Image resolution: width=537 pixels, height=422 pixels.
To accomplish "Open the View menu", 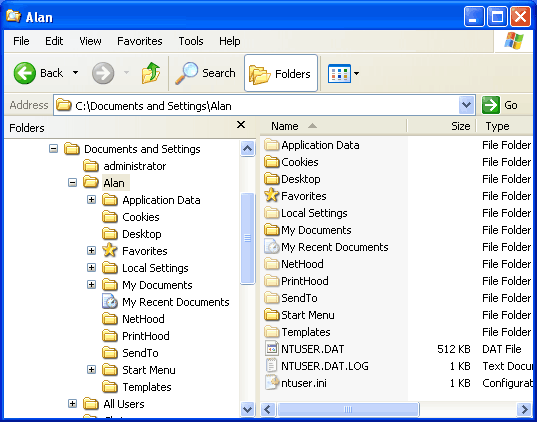I will (90, 41).
